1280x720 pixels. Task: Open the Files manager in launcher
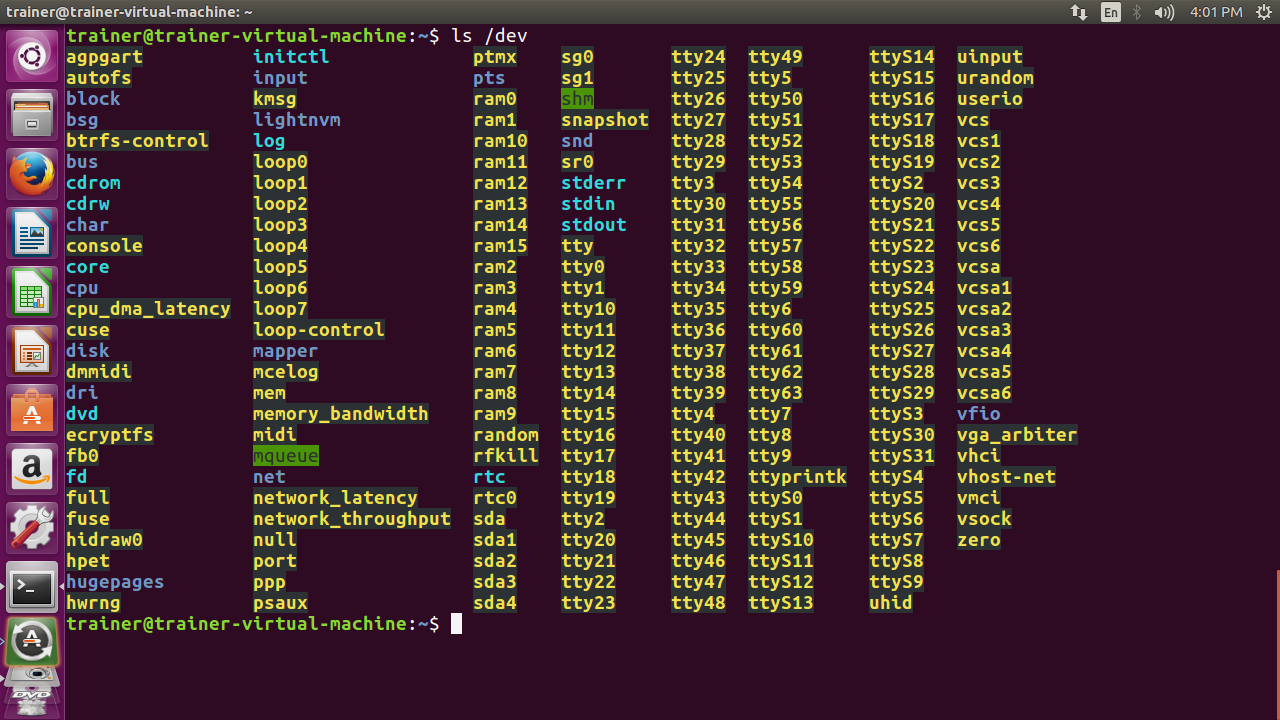[32, 115]
